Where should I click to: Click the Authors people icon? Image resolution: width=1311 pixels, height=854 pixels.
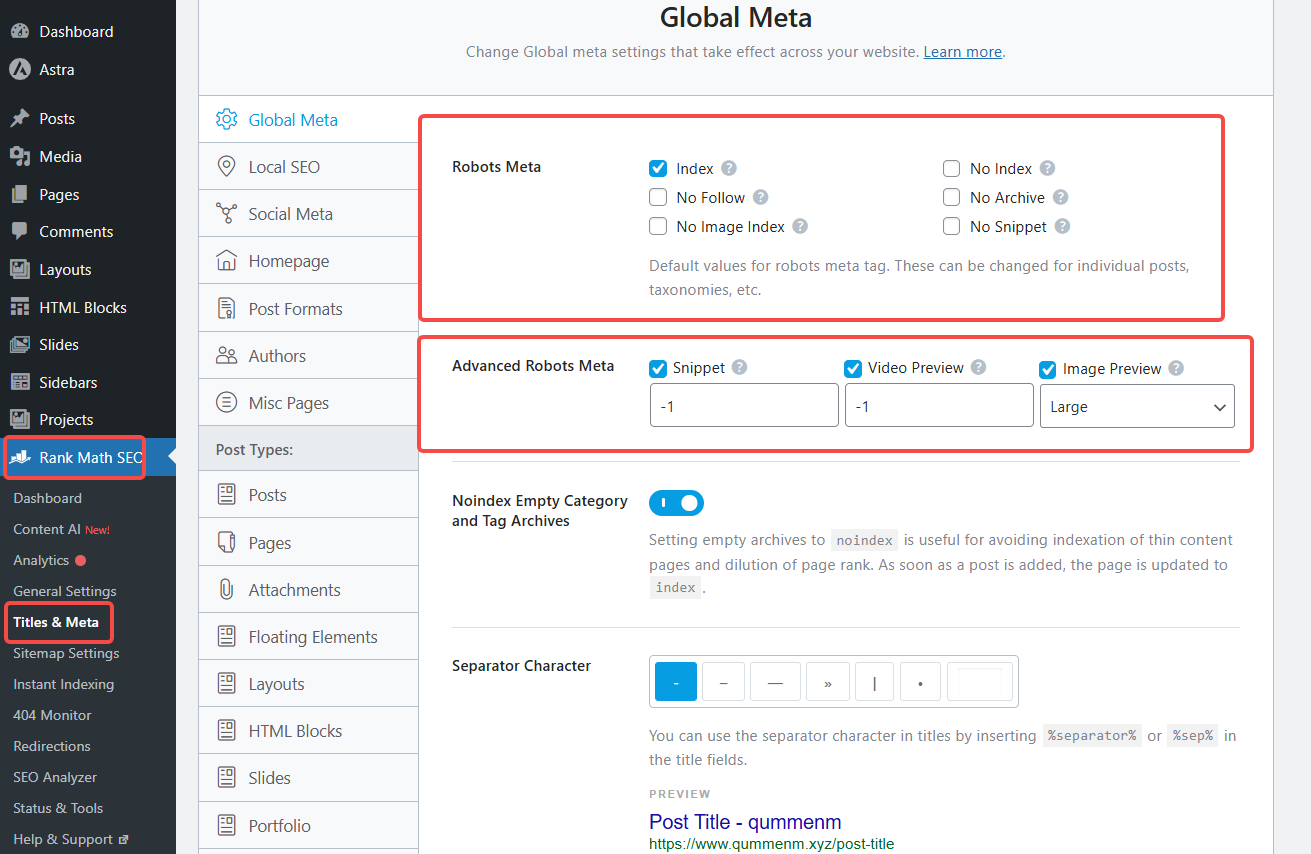pyautogui.click(x=227, y=356)
